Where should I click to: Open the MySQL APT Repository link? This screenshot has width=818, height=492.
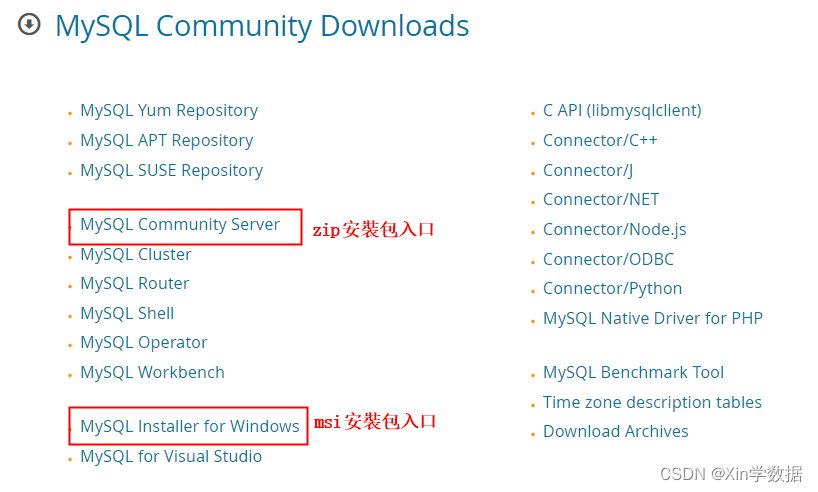[166, 140]
